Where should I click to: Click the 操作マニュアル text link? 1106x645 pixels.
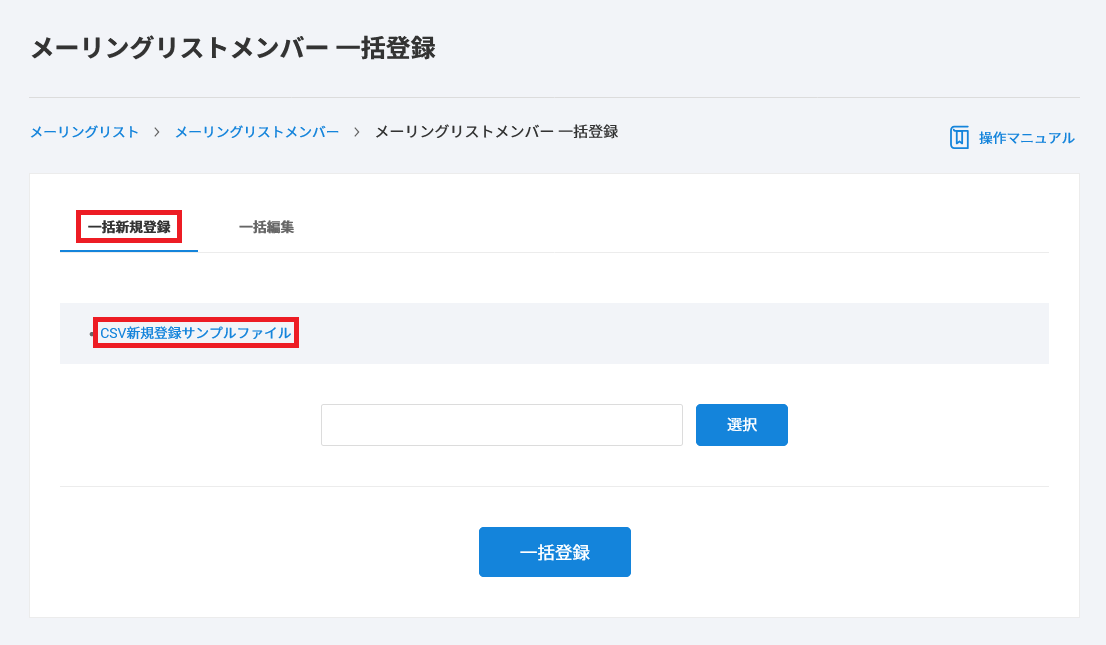1026,138
